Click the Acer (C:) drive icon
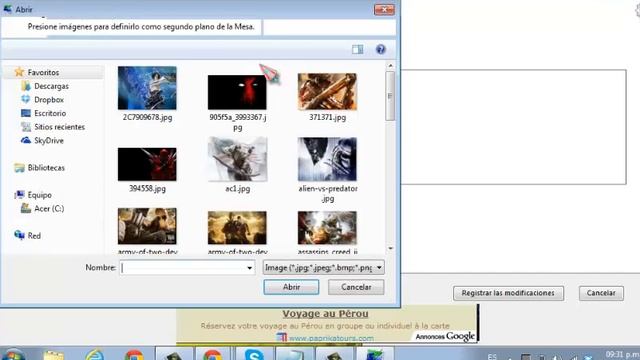Screen dimensions: 640x360 (26, 208)
